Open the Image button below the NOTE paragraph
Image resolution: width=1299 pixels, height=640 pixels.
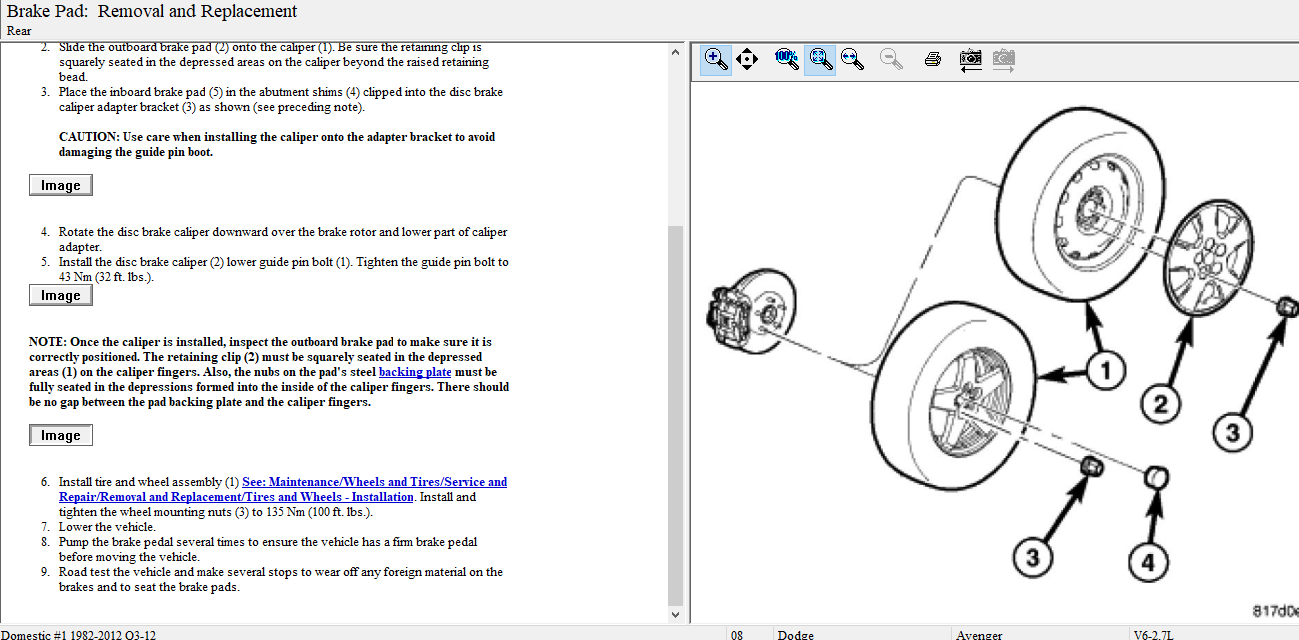click(60, 435)
